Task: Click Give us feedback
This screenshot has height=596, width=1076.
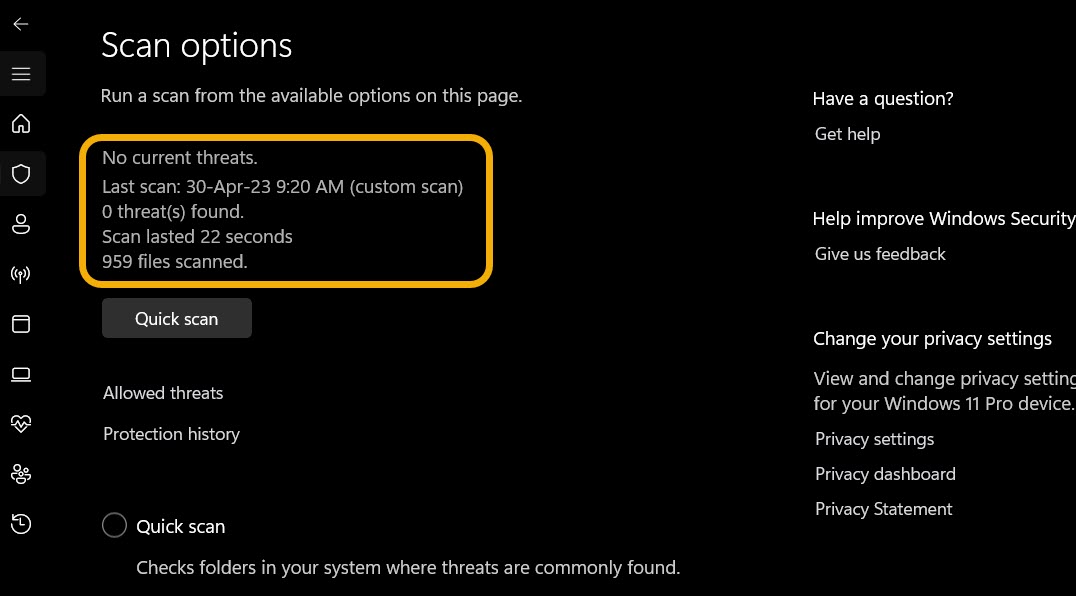Action: 880,253
